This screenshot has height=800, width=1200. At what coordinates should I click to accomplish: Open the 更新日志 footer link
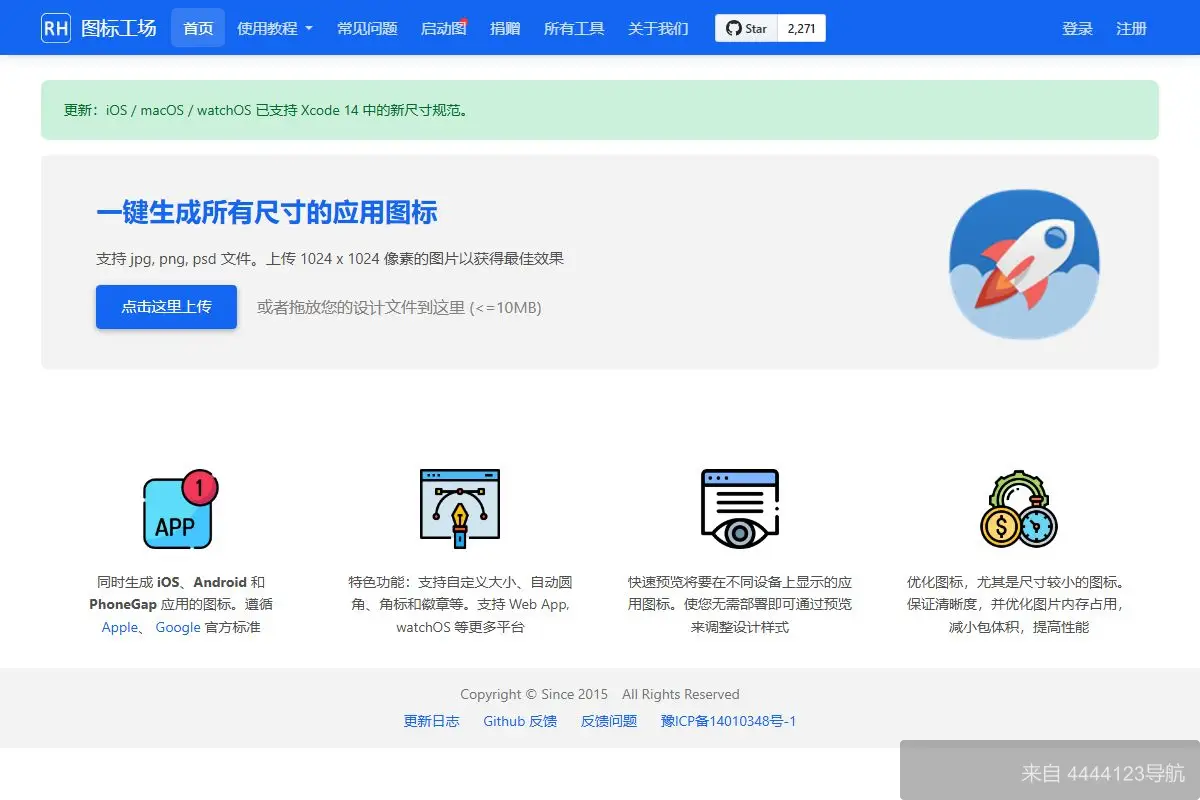click(x=432, y=721)
